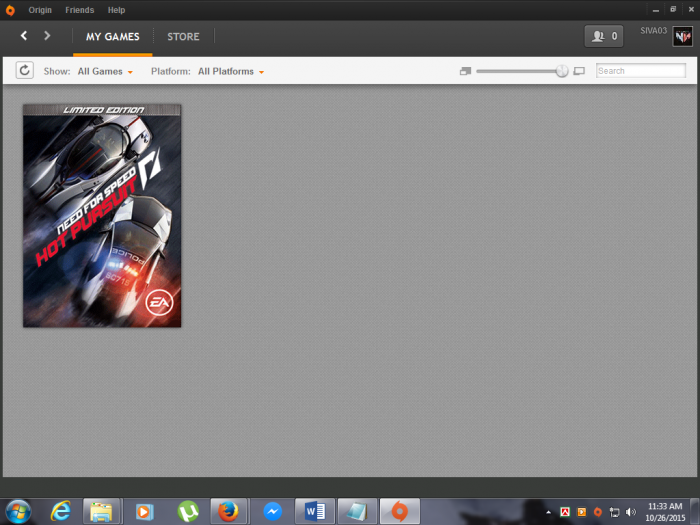Switch to the Store tab
The image size is (700, 525).
tap(183, 37)
